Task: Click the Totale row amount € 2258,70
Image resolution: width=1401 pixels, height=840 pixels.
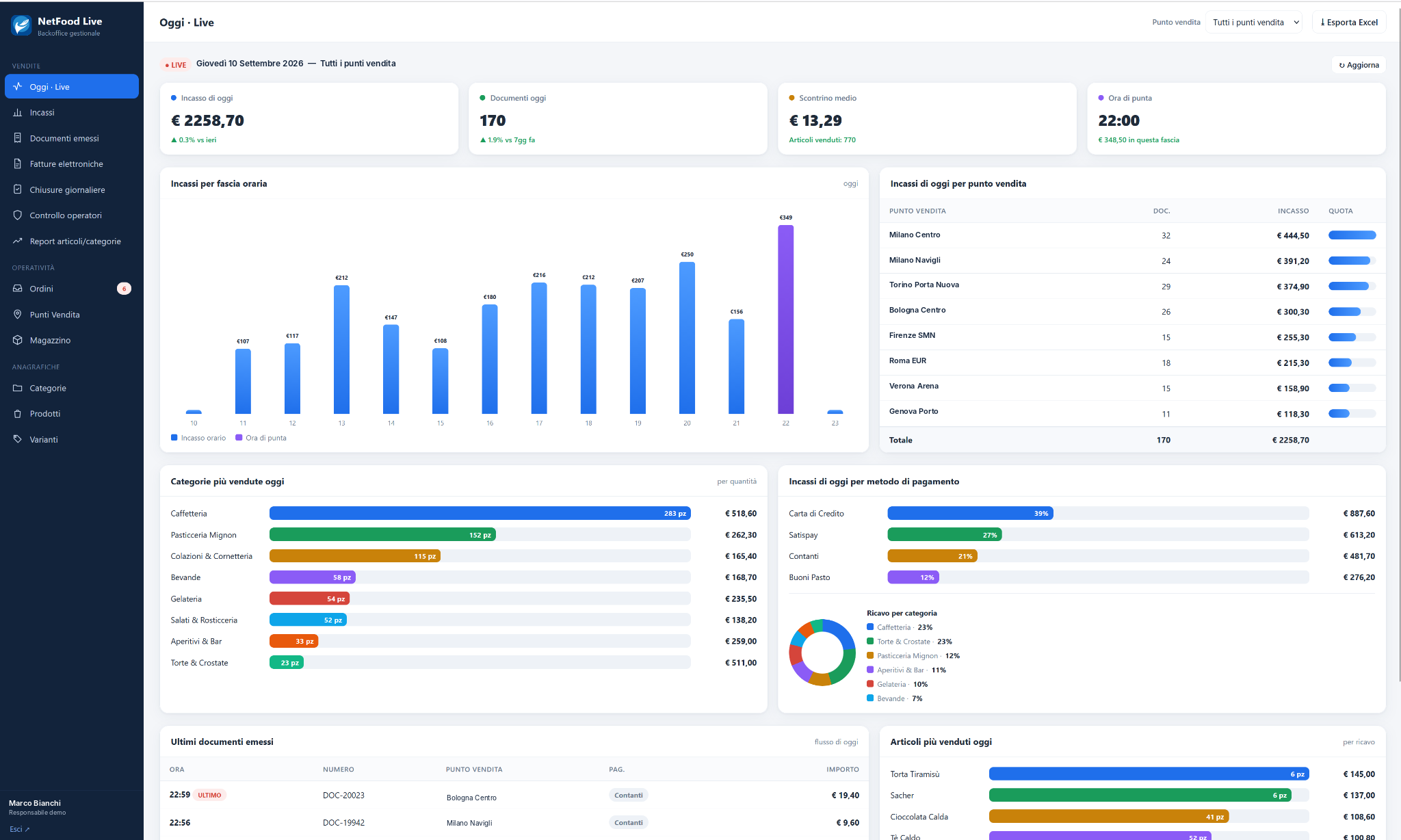Action: pos(1290,440)
